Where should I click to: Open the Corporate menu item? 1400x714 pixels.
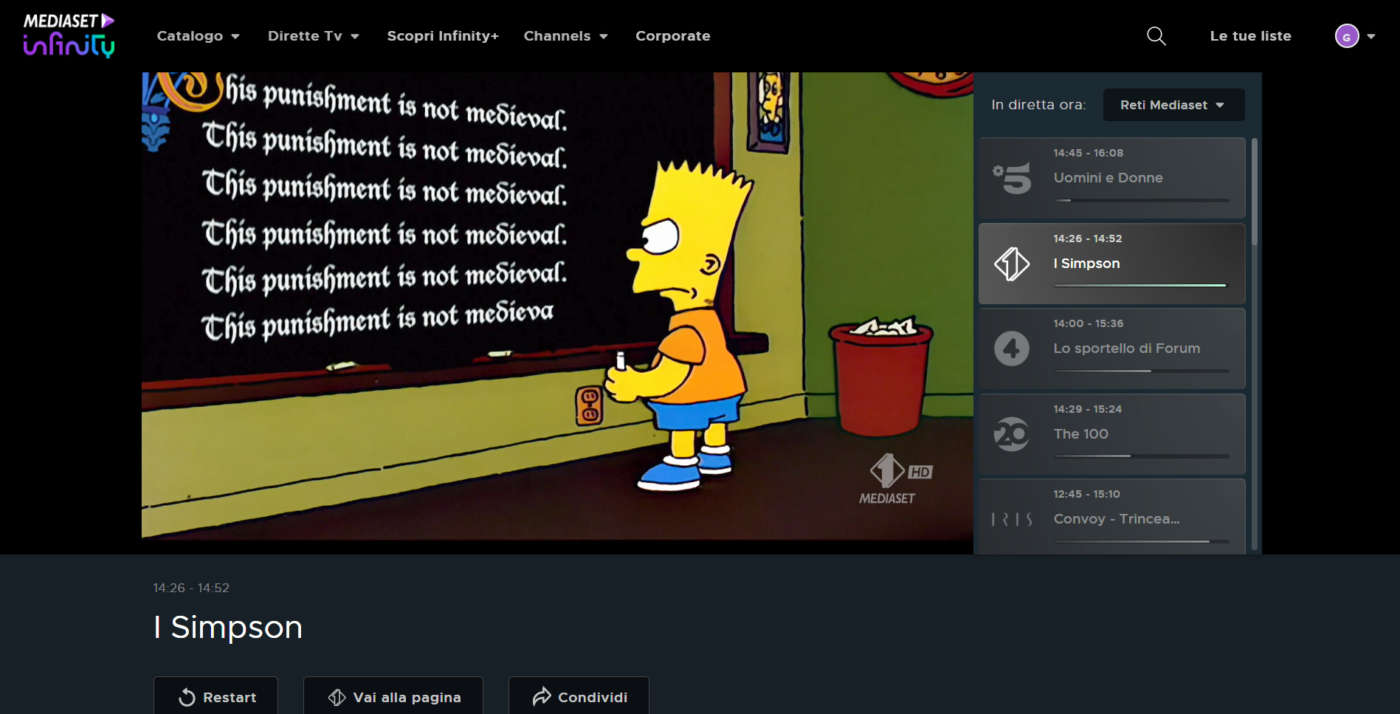click(672, 35)
